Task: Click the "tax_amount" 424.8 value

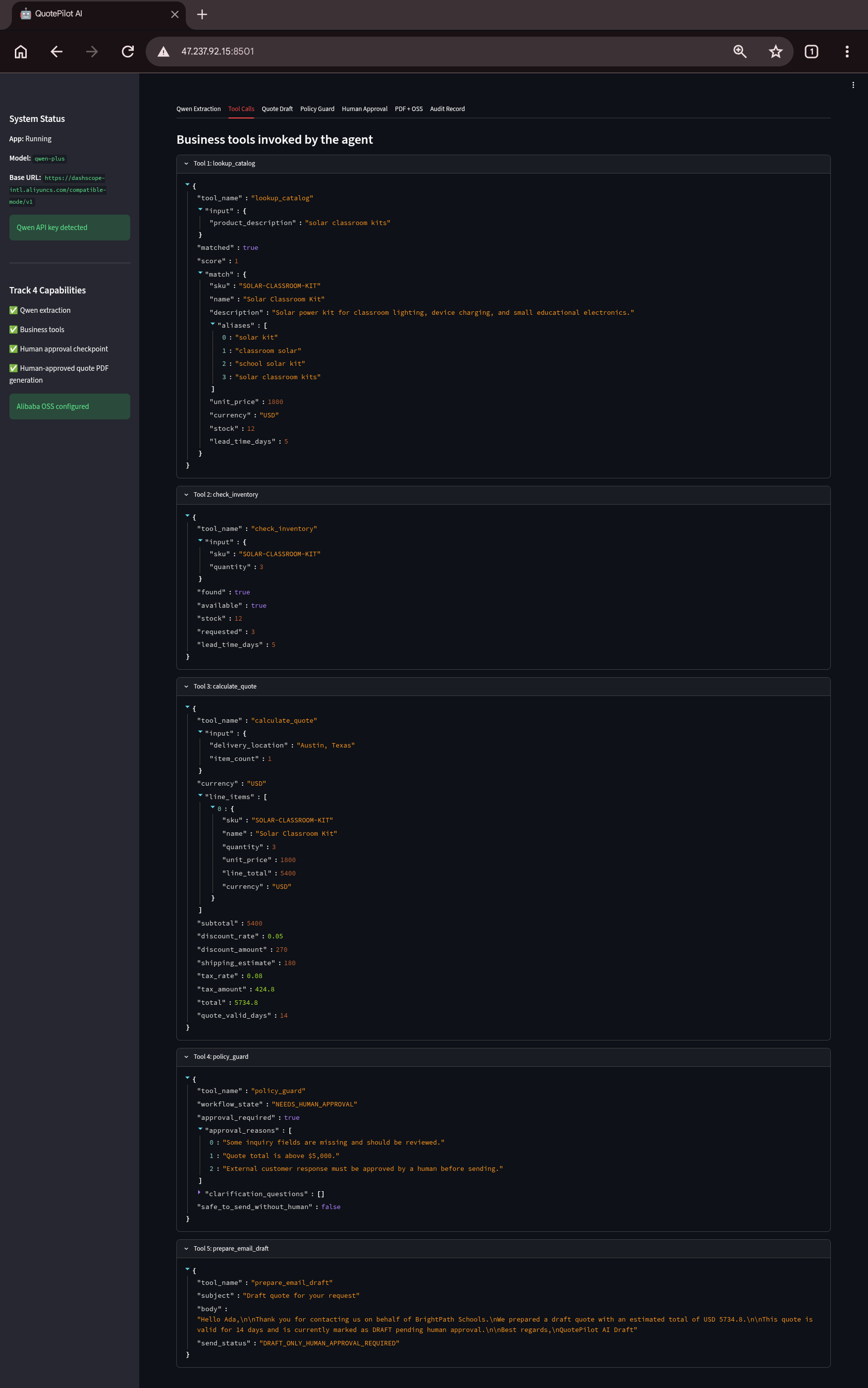Action: (265, 989)
